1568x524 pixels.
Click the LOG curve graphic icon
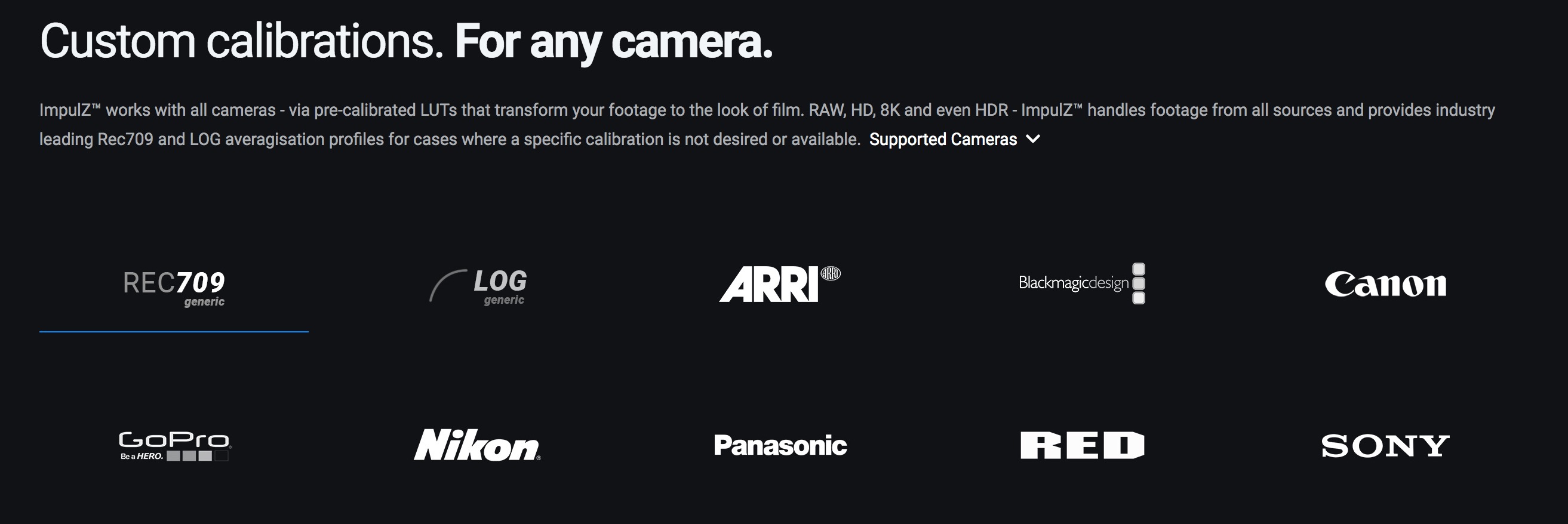click(448, 285)
